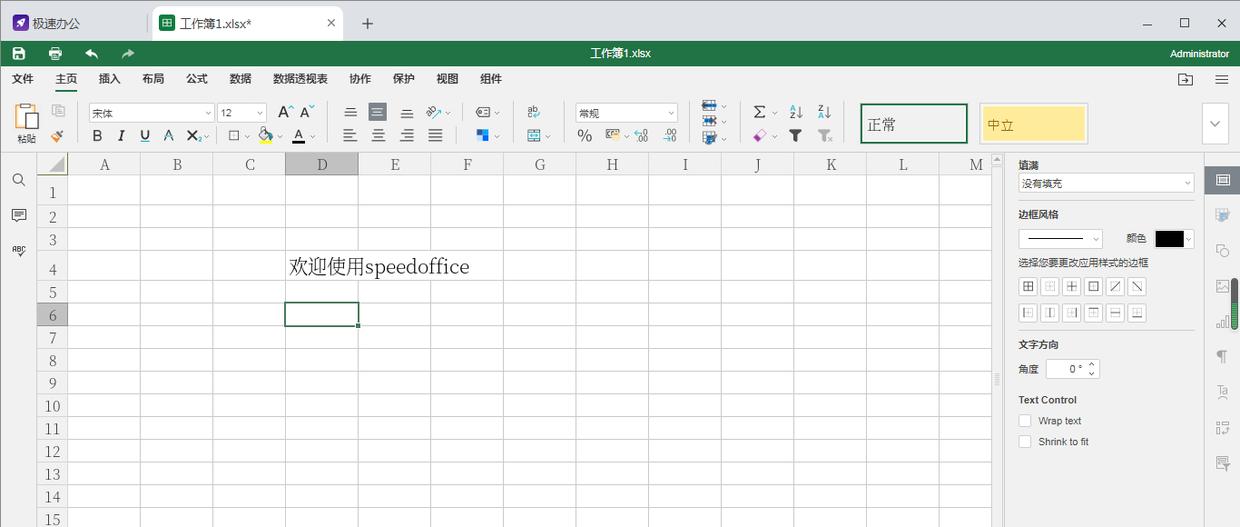This screenshot has height=527, width=1240.
Task: Undo the last action
Action: [x=92, y=53]
